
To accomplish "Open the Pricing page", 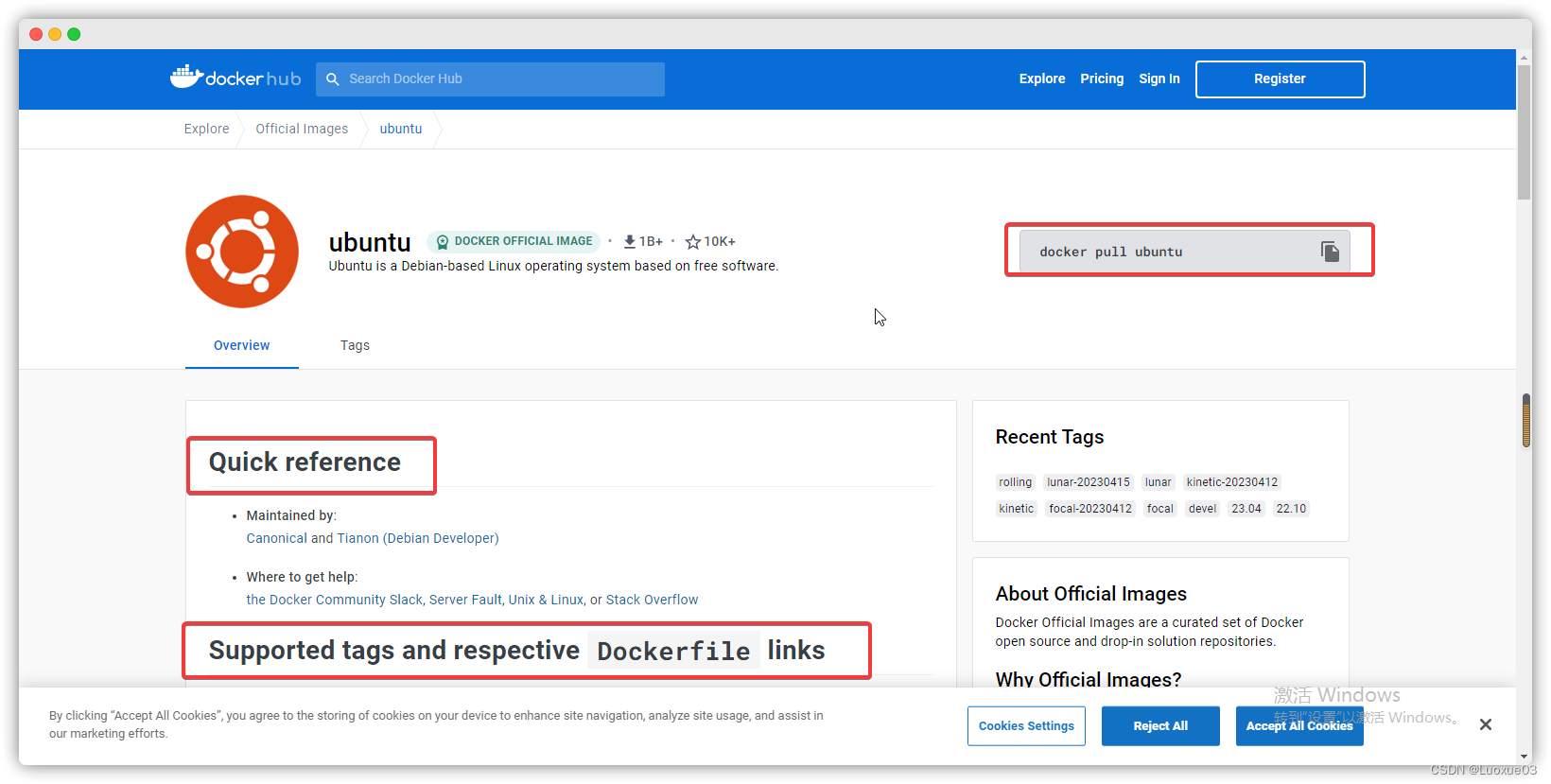I will (x=1102, y=79).
